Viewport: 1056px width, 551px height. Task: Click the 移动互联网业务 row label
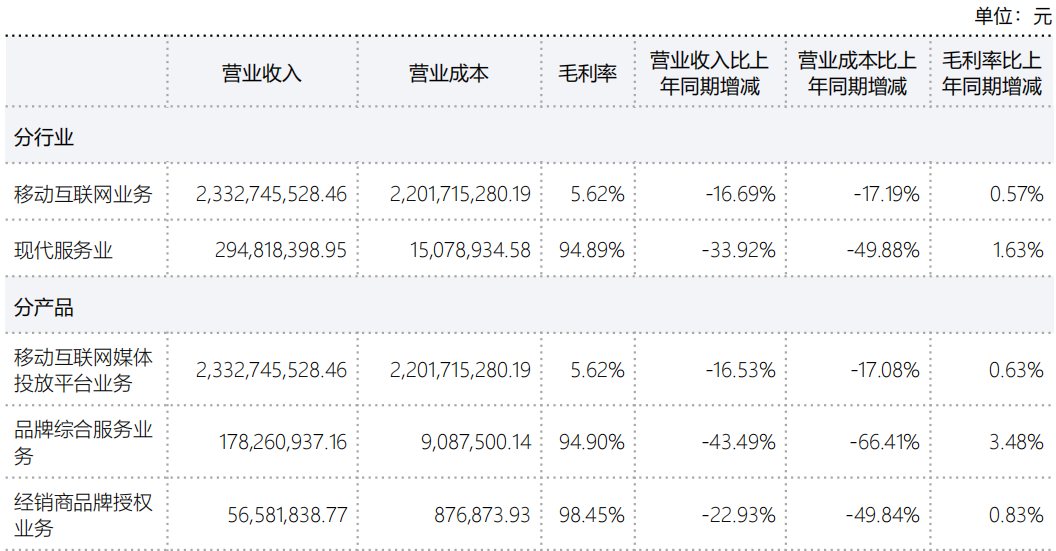pos(84,194)
